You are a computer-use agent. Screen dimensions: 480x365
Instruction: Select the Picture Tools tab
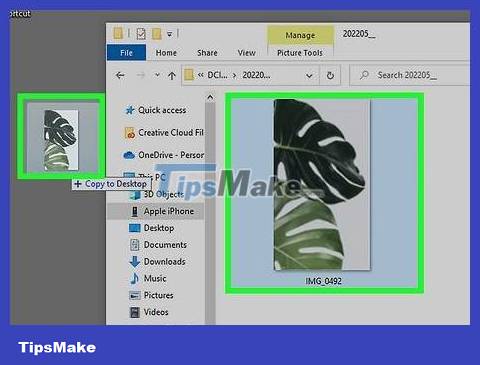(300, 53)
